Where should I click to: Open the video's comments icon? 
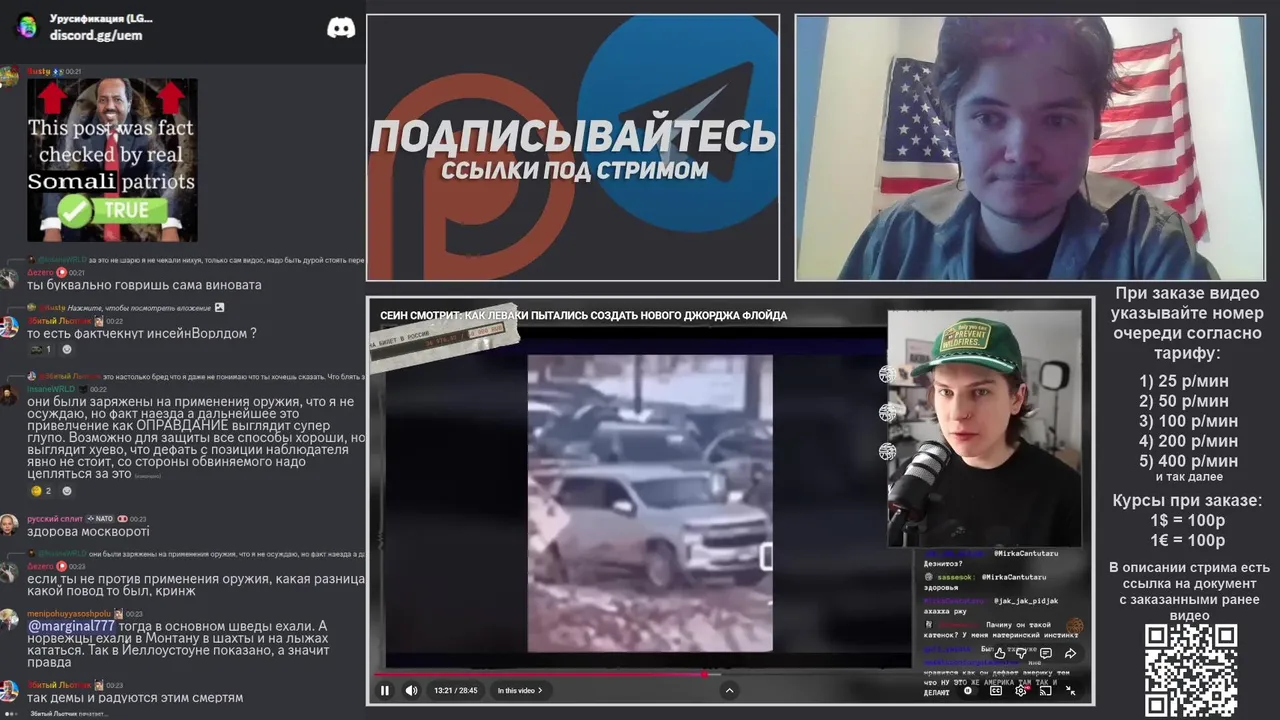pyautogui.click(x=1046, y=653)
